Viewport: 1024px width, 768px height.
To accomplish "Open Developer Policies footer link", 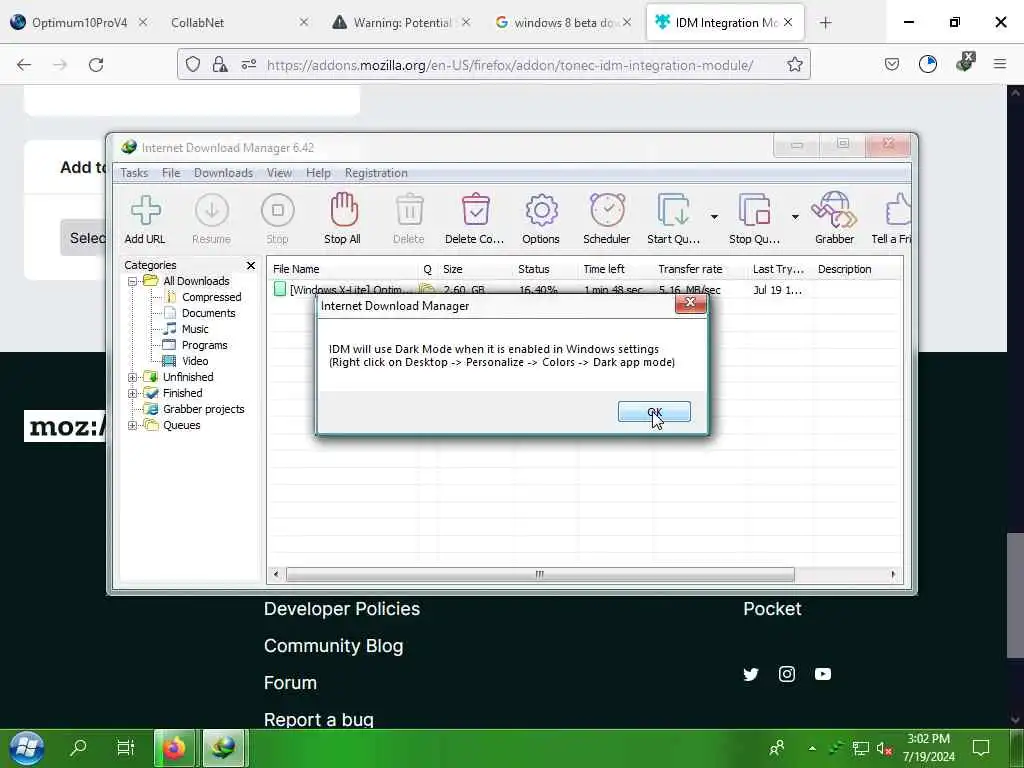I will 342,609.
